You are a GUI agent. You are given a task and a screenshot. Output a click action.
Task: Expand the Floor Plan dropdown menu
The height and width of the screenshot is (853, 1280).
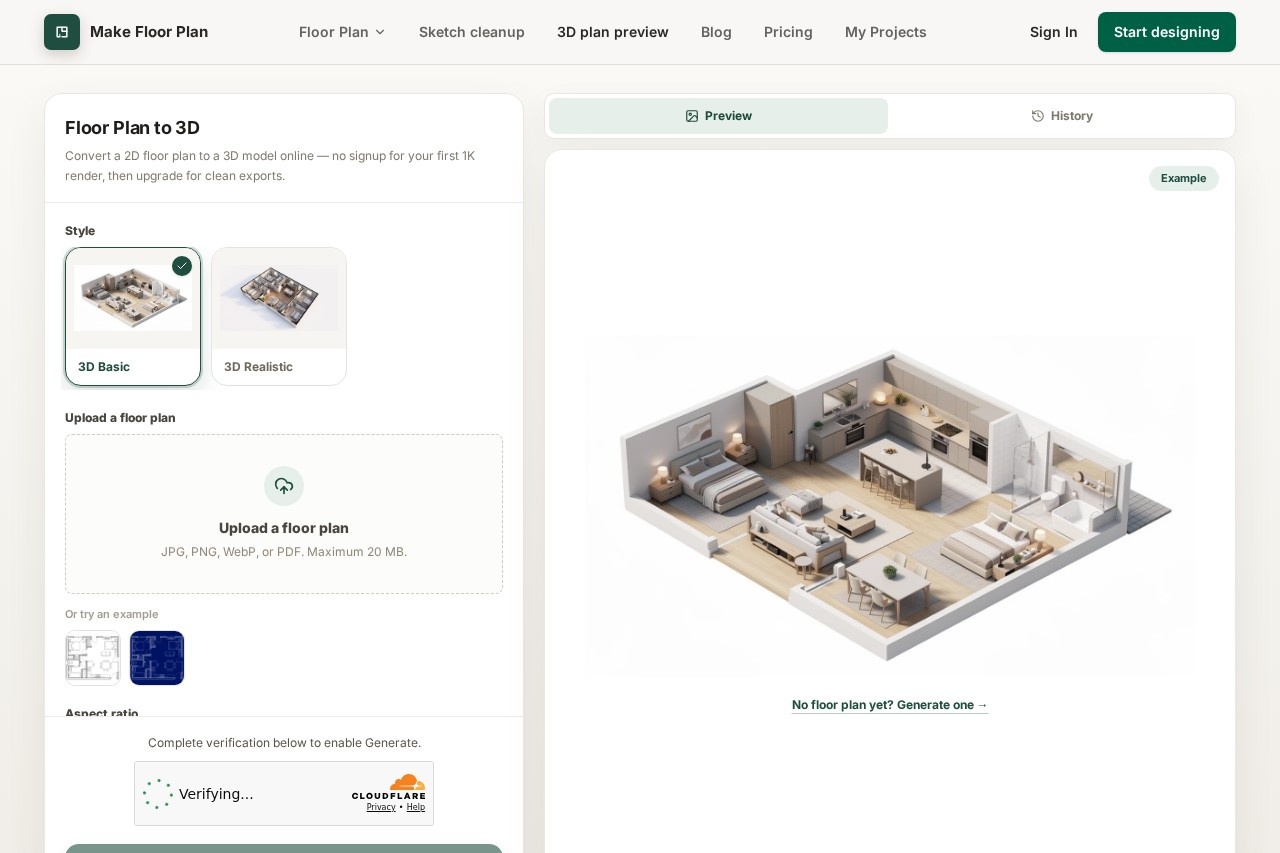pyautogui.click(x=342, y=32)
